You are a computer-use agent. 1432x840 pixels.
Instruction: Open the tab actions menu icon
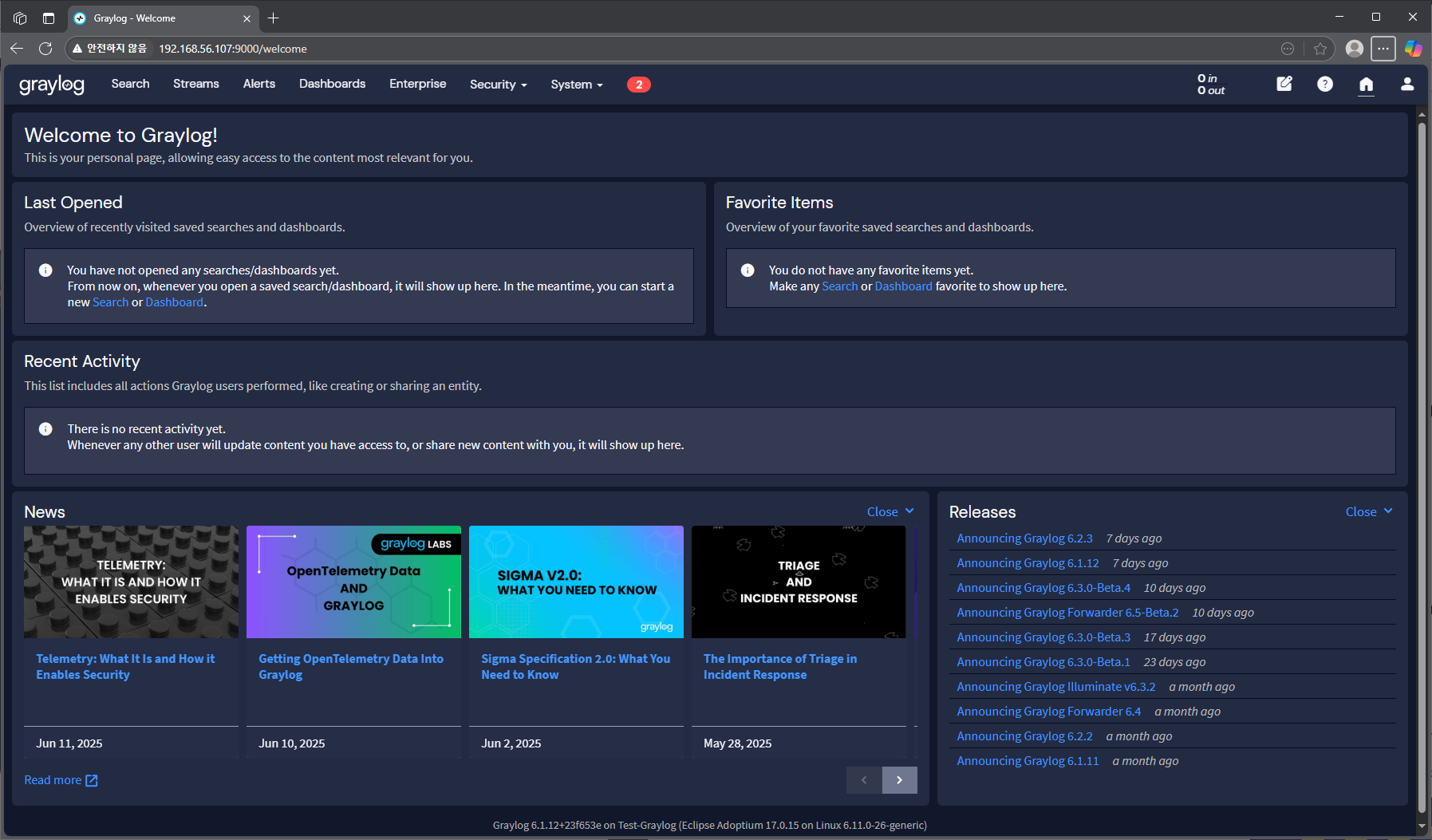(x=49, y=18)
